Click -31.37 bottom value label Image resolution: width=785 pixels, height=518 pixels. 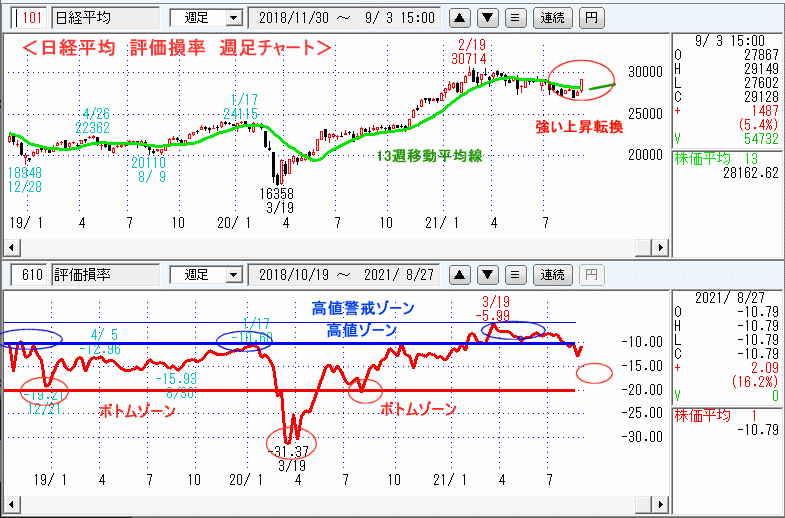(288, 452)
